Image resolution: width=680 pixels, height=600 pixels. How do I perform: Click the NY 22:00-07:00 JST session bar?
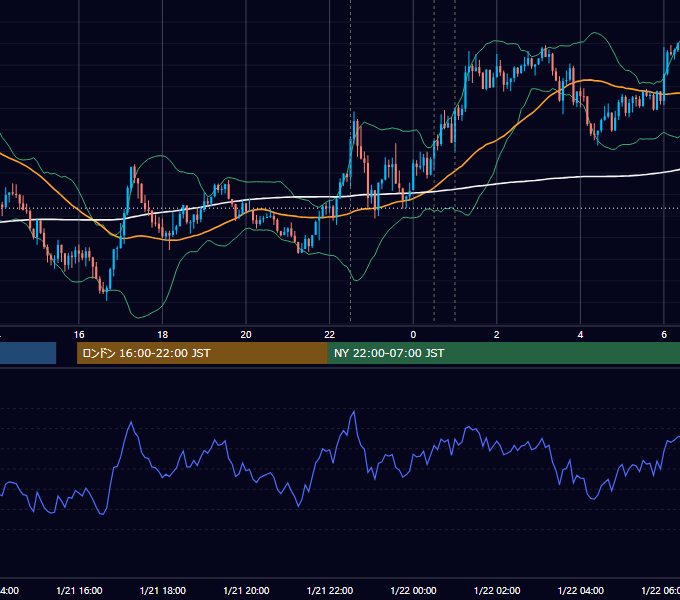point(503,353)
